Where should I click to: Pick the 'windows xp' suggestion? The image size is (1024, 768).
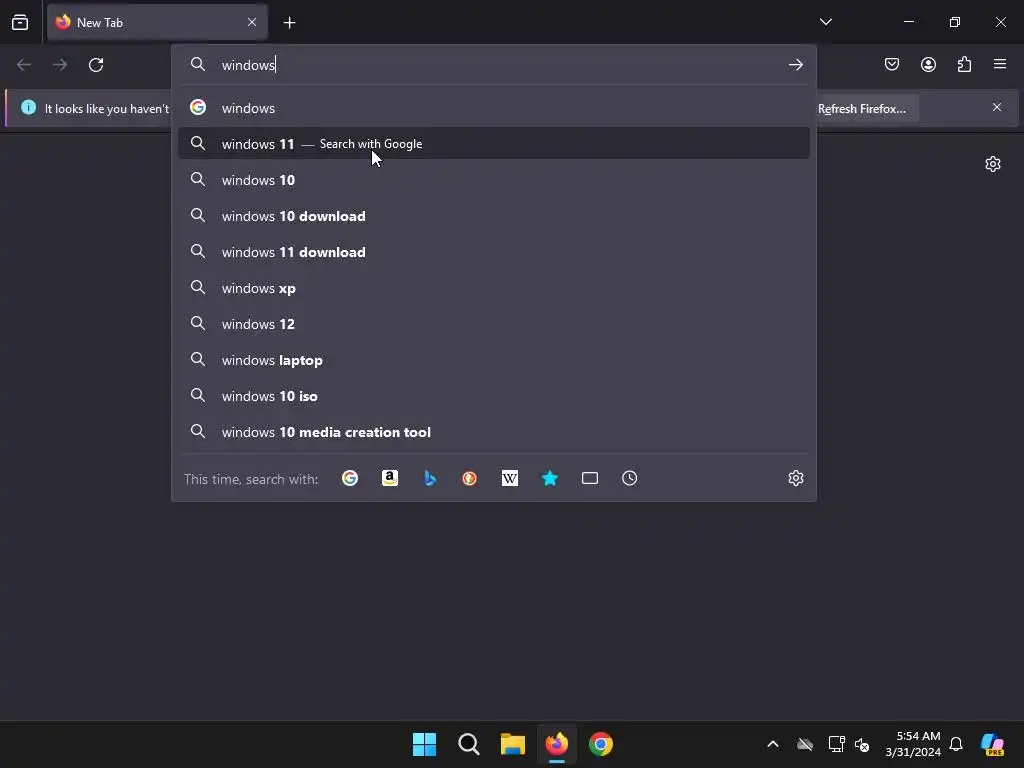494,287
